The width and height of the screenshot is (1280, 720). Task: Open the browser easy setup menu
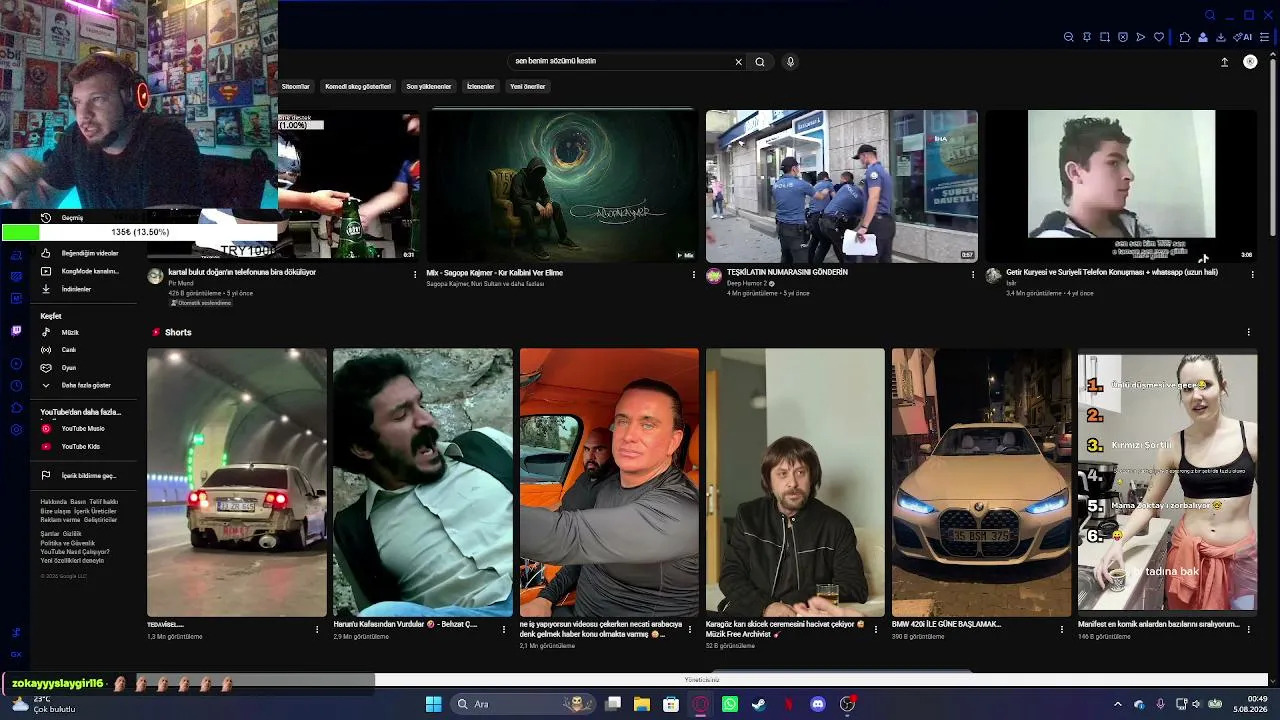click(x=1264, y=37)
